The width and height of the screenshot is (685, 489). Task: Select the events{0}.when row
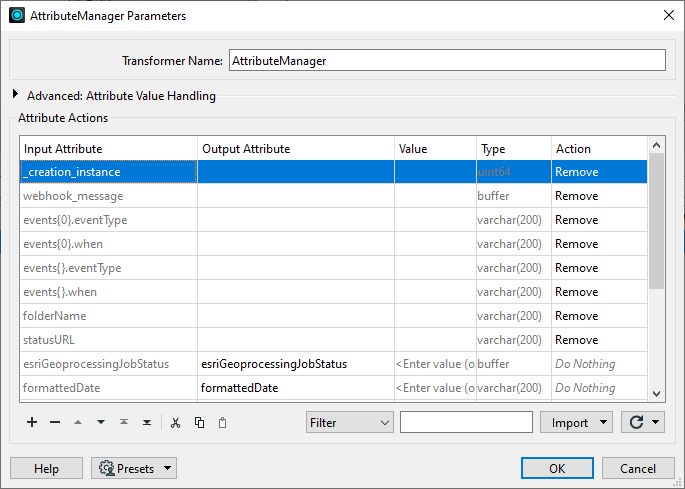tap(333, 244)
